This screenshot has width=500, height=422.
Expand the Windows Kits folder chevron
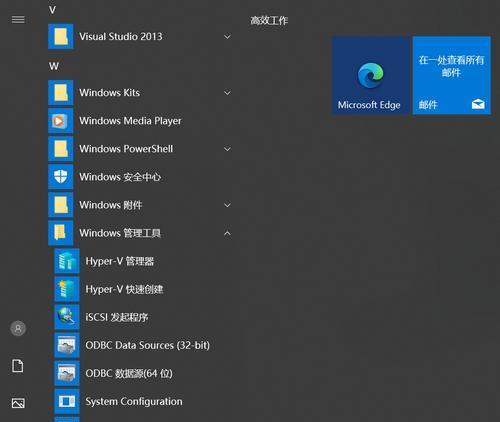227,93
